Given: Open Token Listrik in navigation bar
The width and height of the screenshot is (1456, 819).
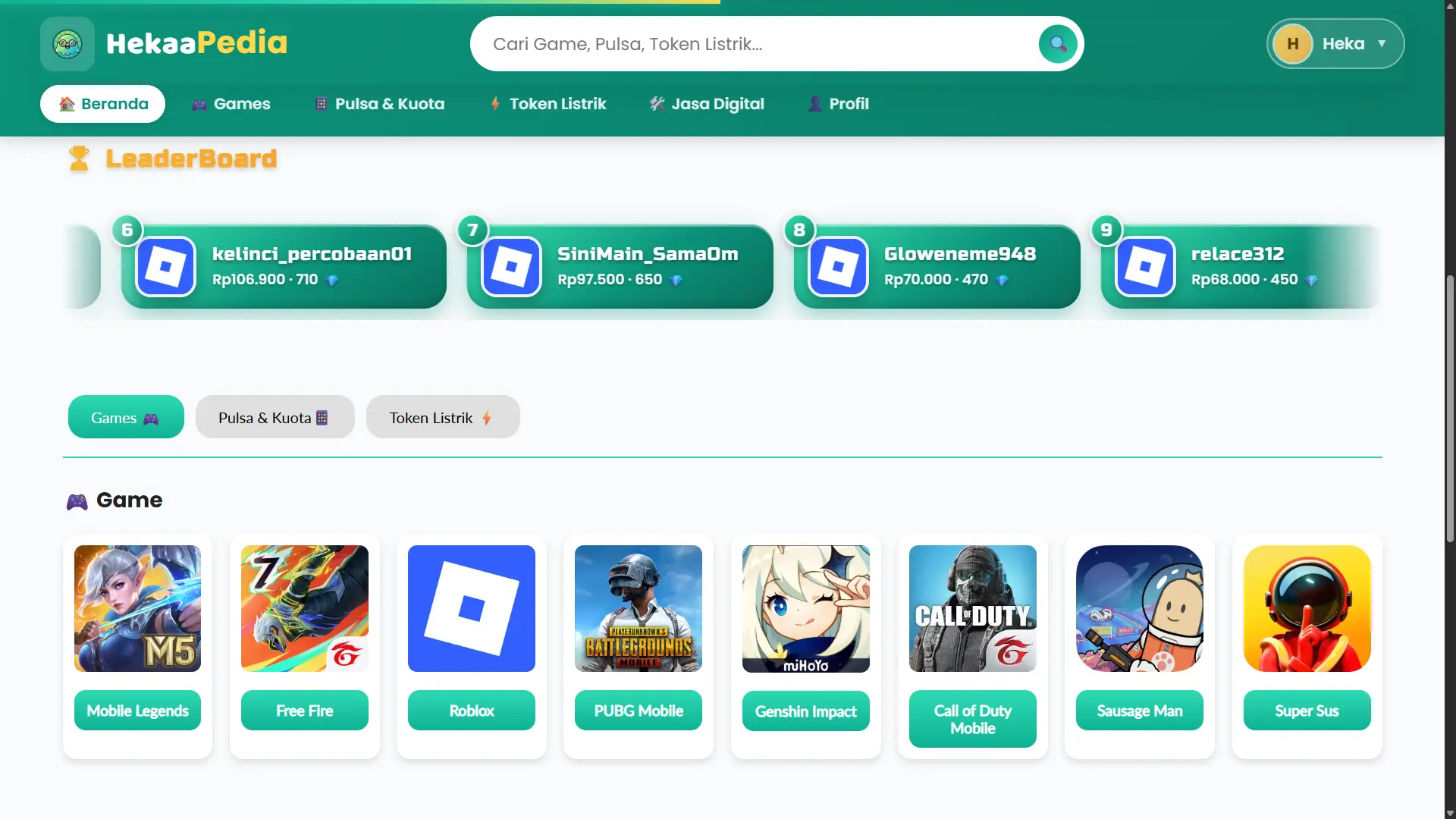Looking at the screenshot, I should pos(548,104).
